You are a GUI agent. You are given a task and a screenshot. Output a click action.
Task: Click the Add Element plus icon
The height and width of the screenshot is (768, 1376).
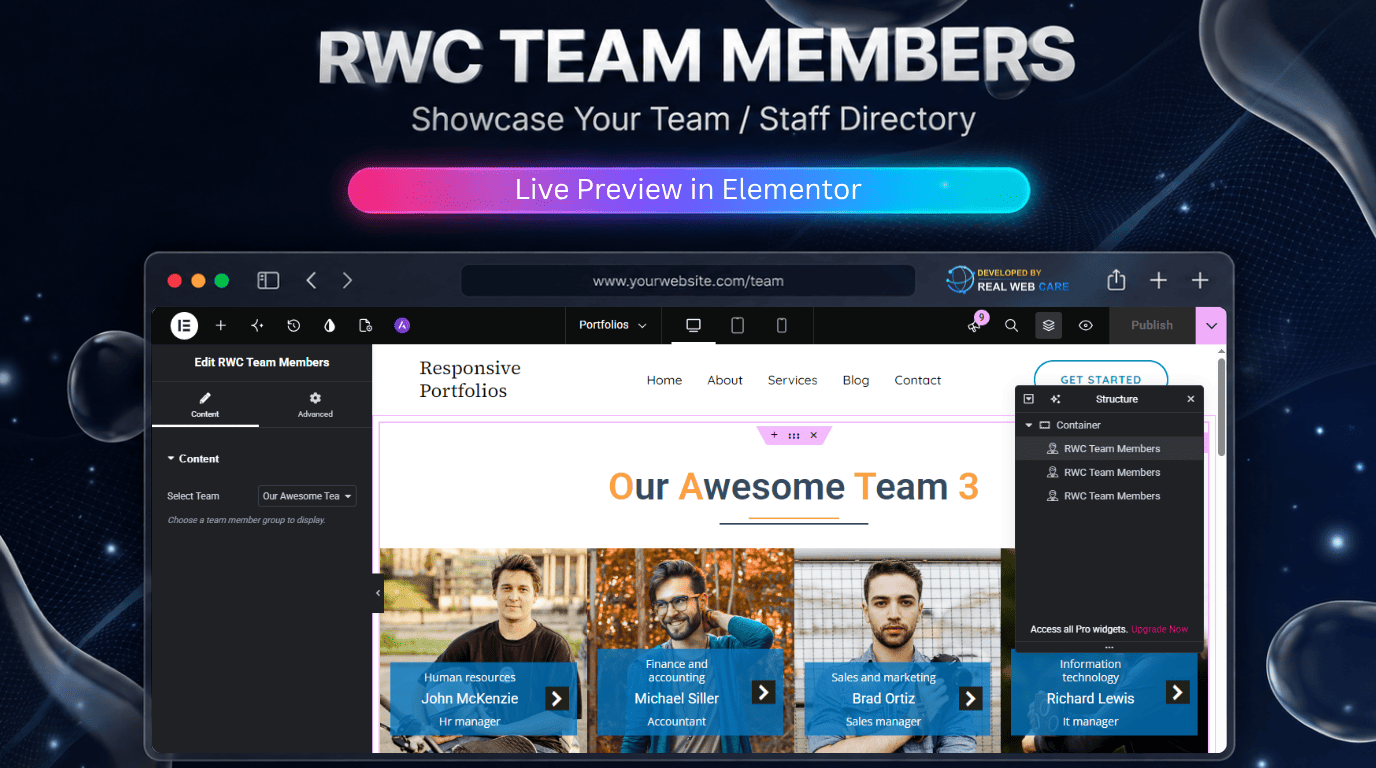[x=221, y=325]
